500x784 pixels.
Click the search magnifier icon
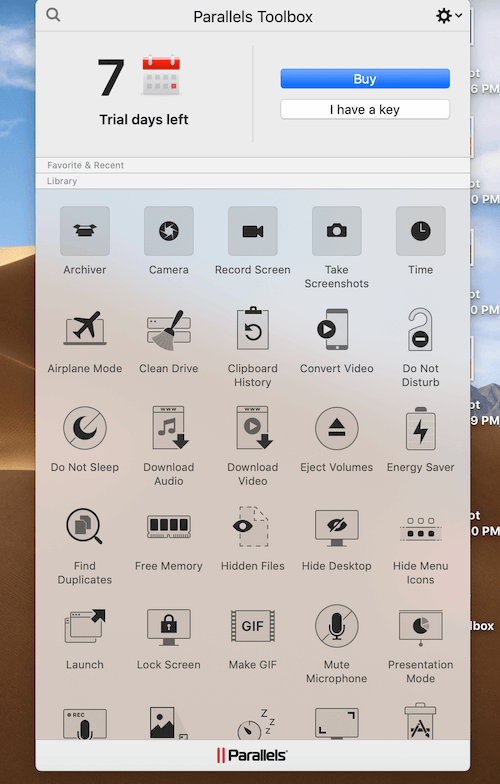(53, 15)
